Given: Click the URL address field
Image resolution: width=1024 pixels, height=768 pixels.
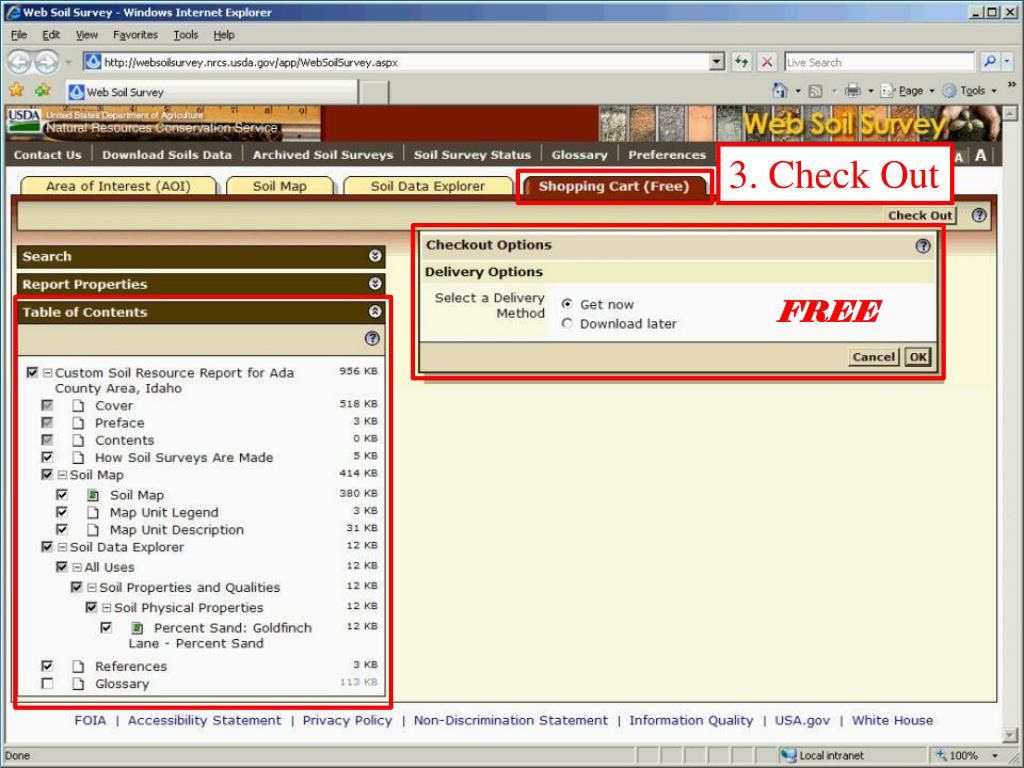Looking at the screenshot, I should (398, 62).
